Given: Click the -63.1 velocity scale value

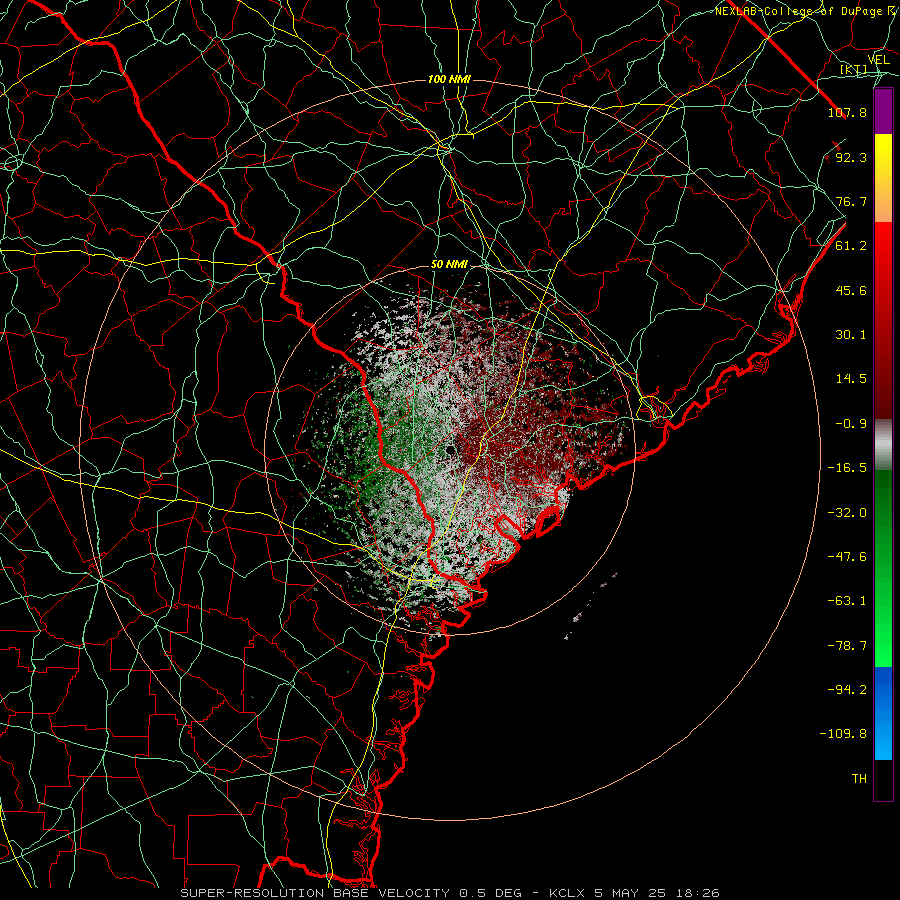Looking at the screenshot, I should pos(847,601).
